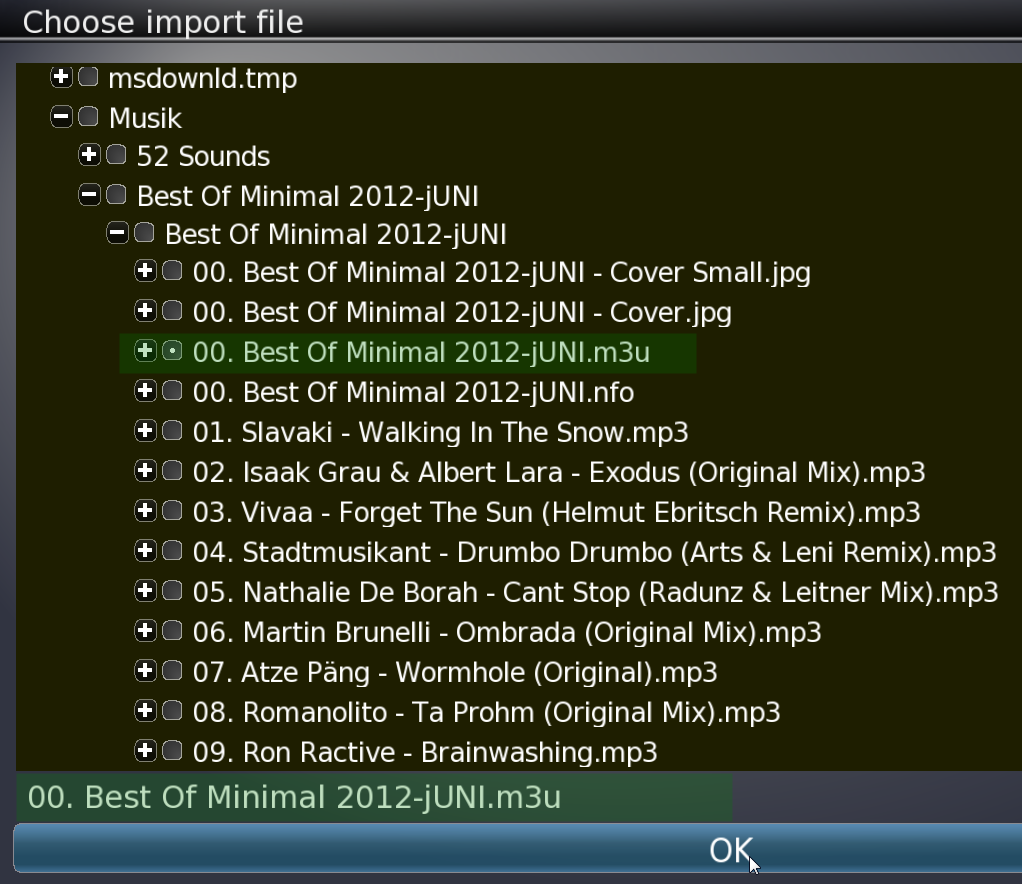Select radio button for 08. Romanolito track
The height and width of the screenshot is (884, 1022).
(x=172, y=711)
